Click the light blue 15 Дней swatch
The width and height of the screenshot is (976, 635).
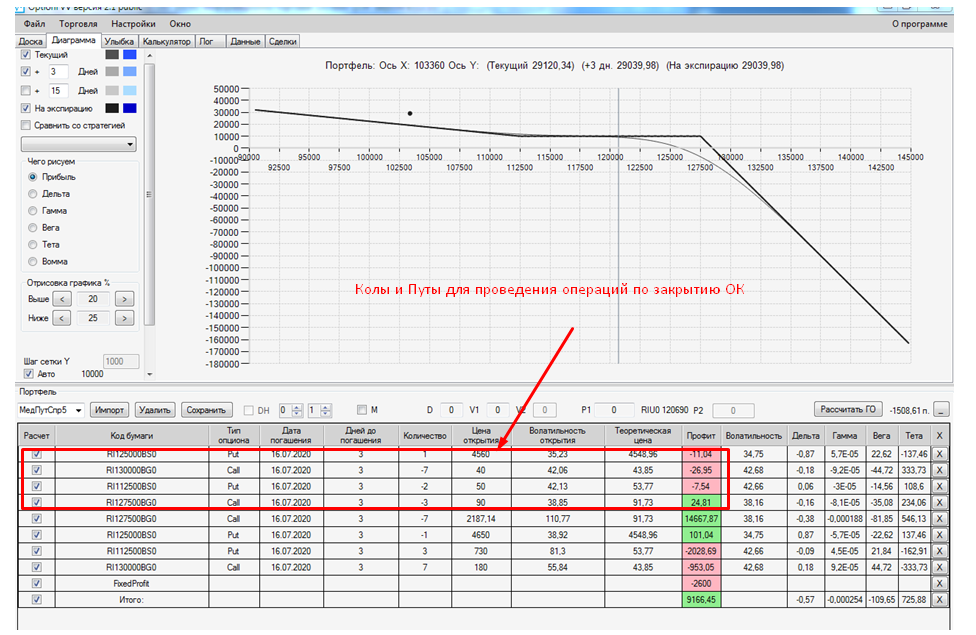[x=129, y=90]
